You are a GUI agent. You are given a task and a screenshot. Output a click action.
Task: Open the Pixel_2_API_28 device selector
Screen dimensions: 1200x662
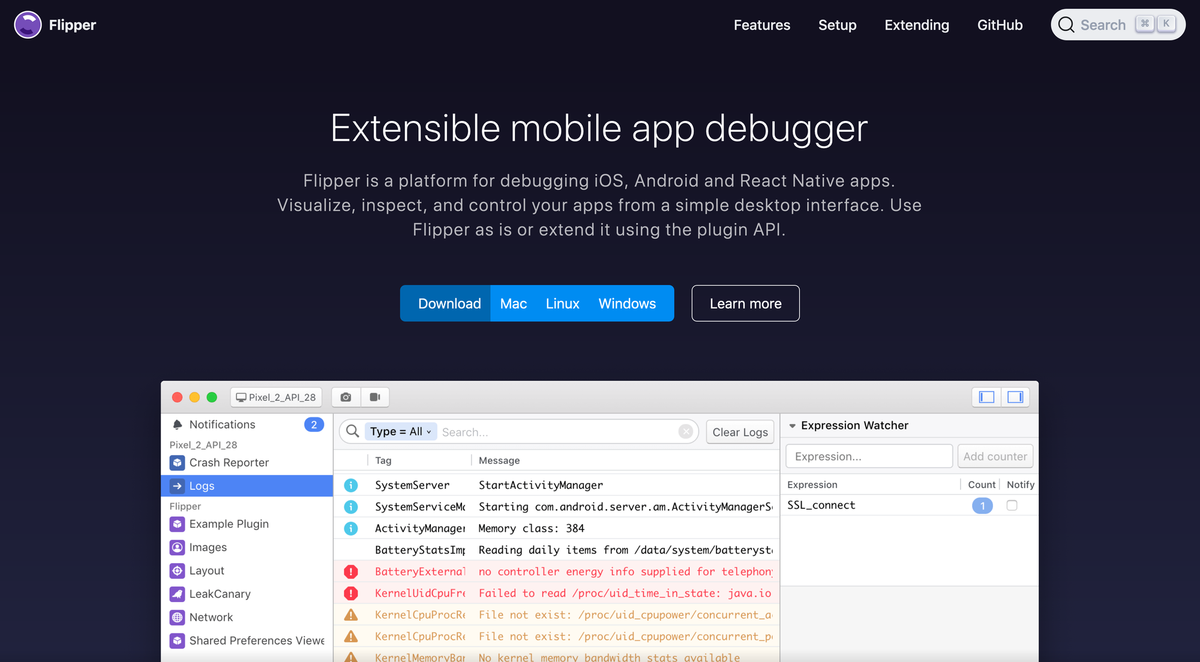coord(276,397)
